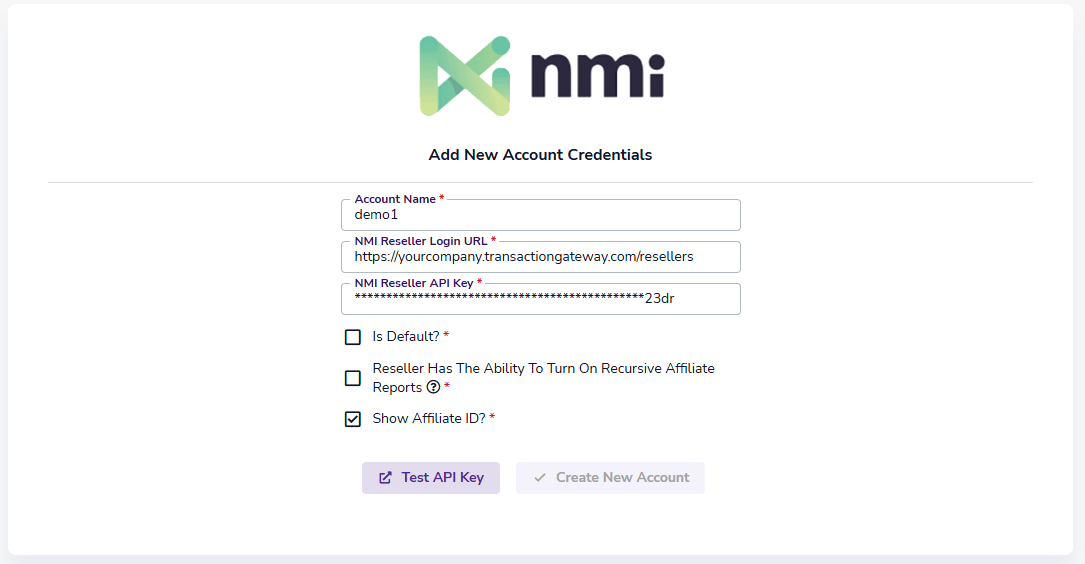The image size is (1085, 564).
Task: Open help tooltip for Recursive Affiliate Reports
Action: coord(434,388)
